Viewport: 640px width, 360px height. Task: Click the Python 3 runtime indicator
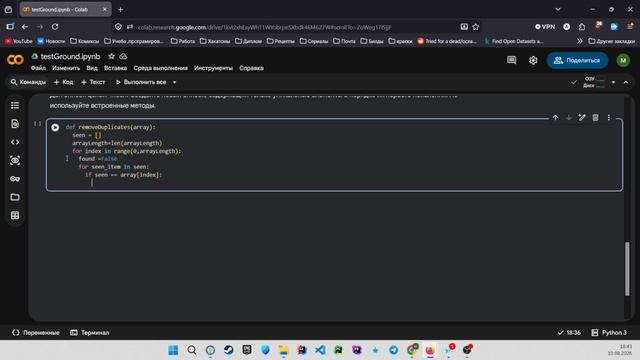pos(609,333)
